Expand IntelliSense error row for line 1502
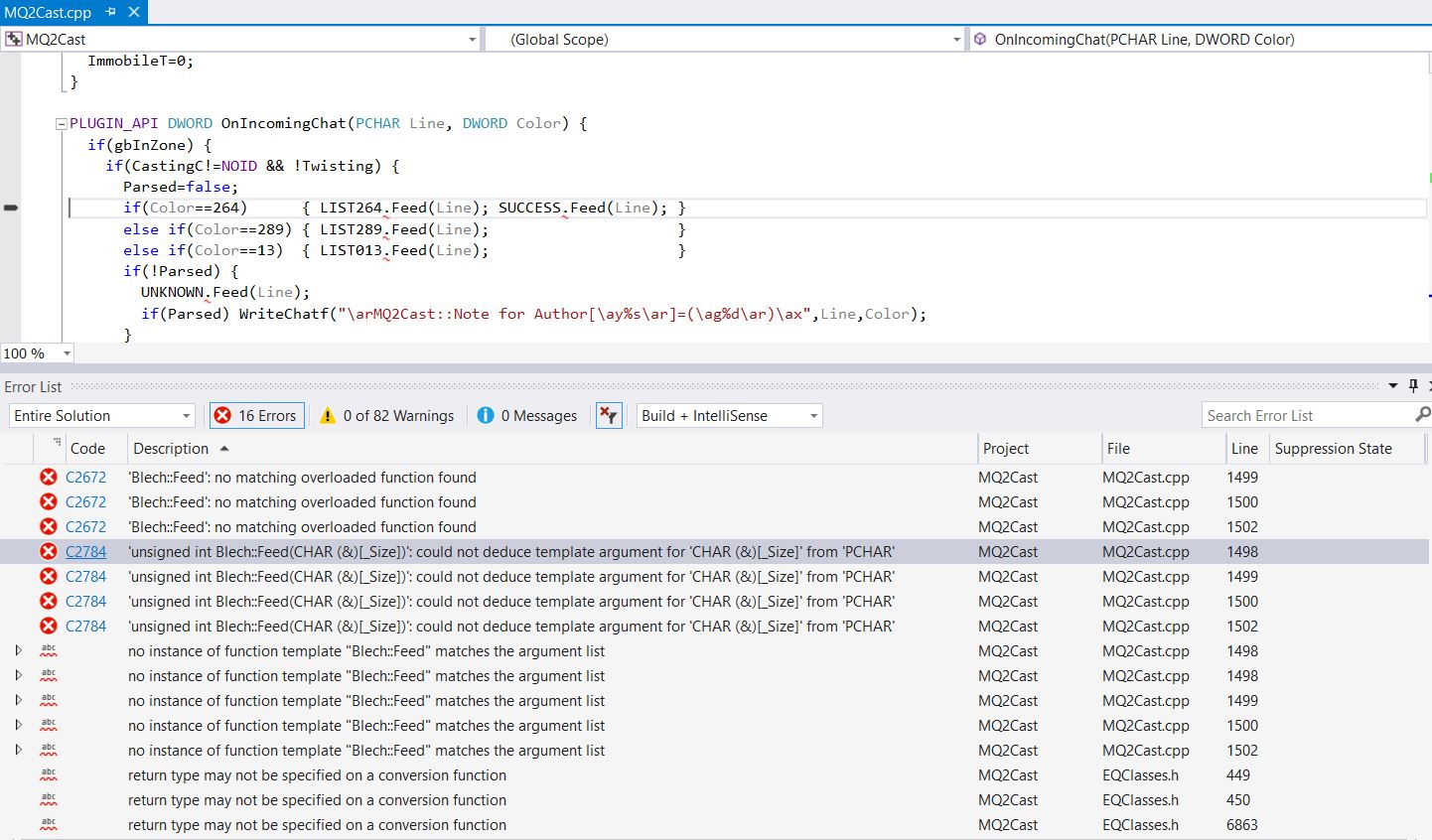 click(x=18, y=751)
